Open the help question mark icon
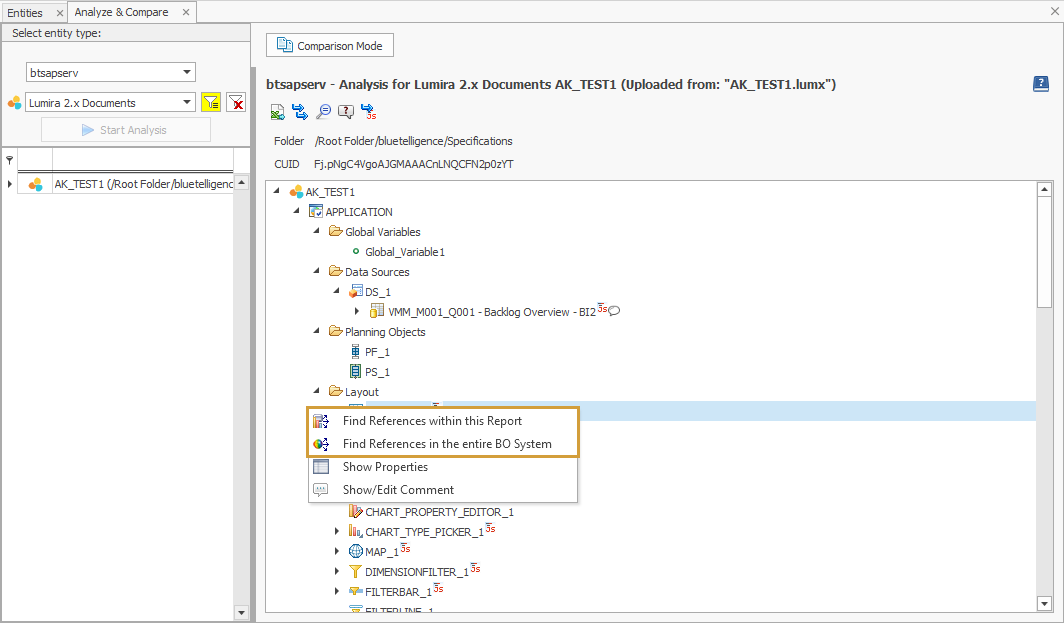 [x=1040, y=84]
